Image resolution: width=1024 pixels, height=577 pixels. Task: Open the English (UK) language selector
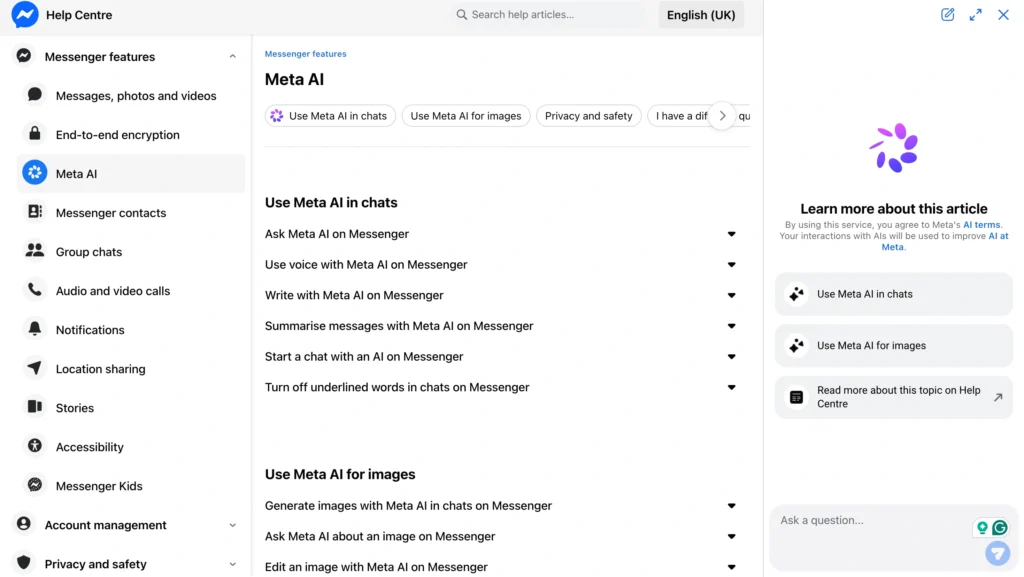click(x=701, y=14)
